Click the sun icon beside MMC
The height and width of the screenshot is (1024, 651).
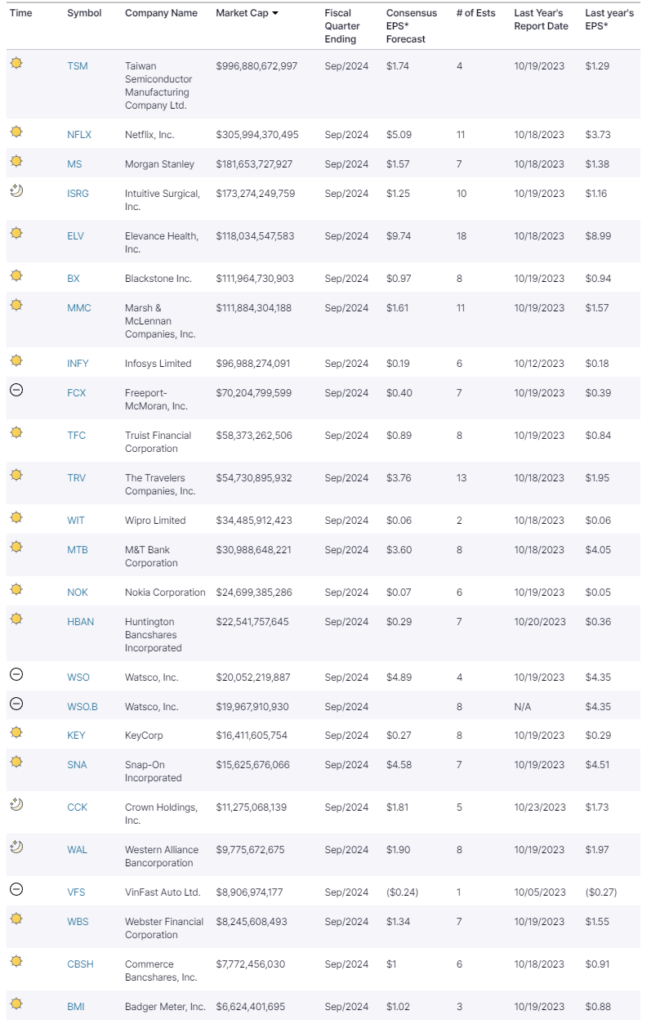tap(16, 305)
